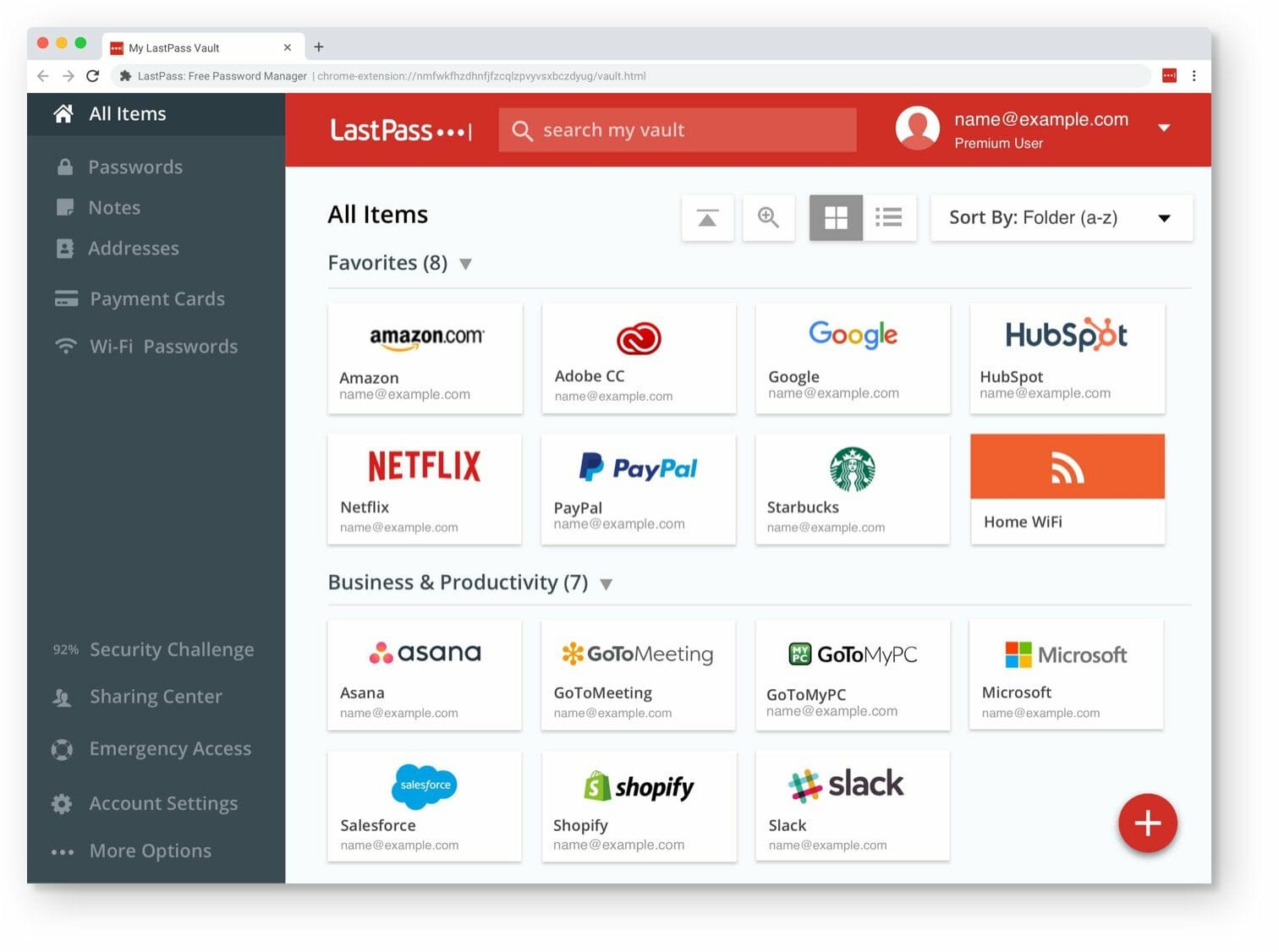Switch to grid view

point(836,218)
